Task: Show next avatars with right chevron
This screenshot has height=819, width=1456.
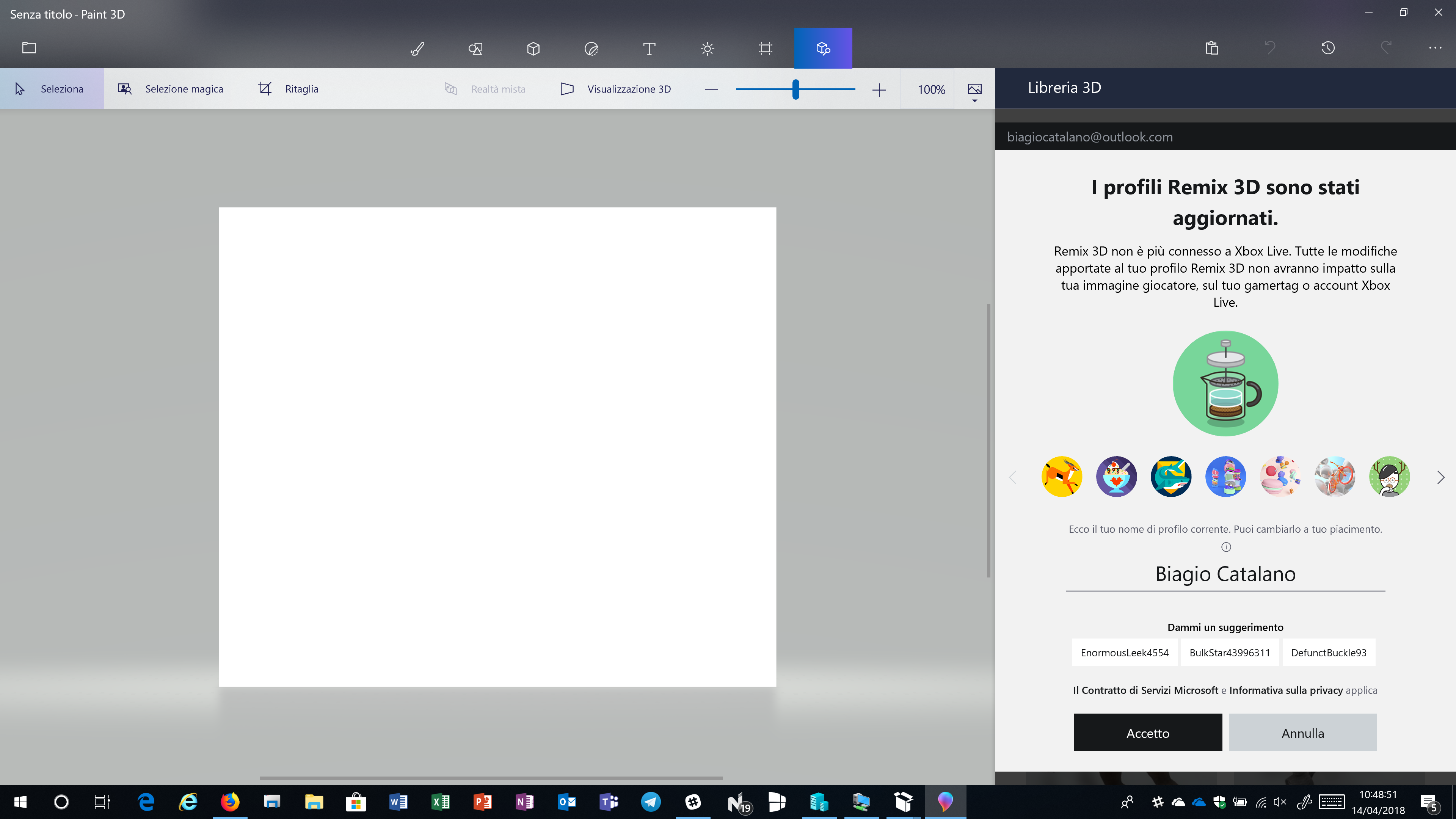Action: [x=1440, y=478]
